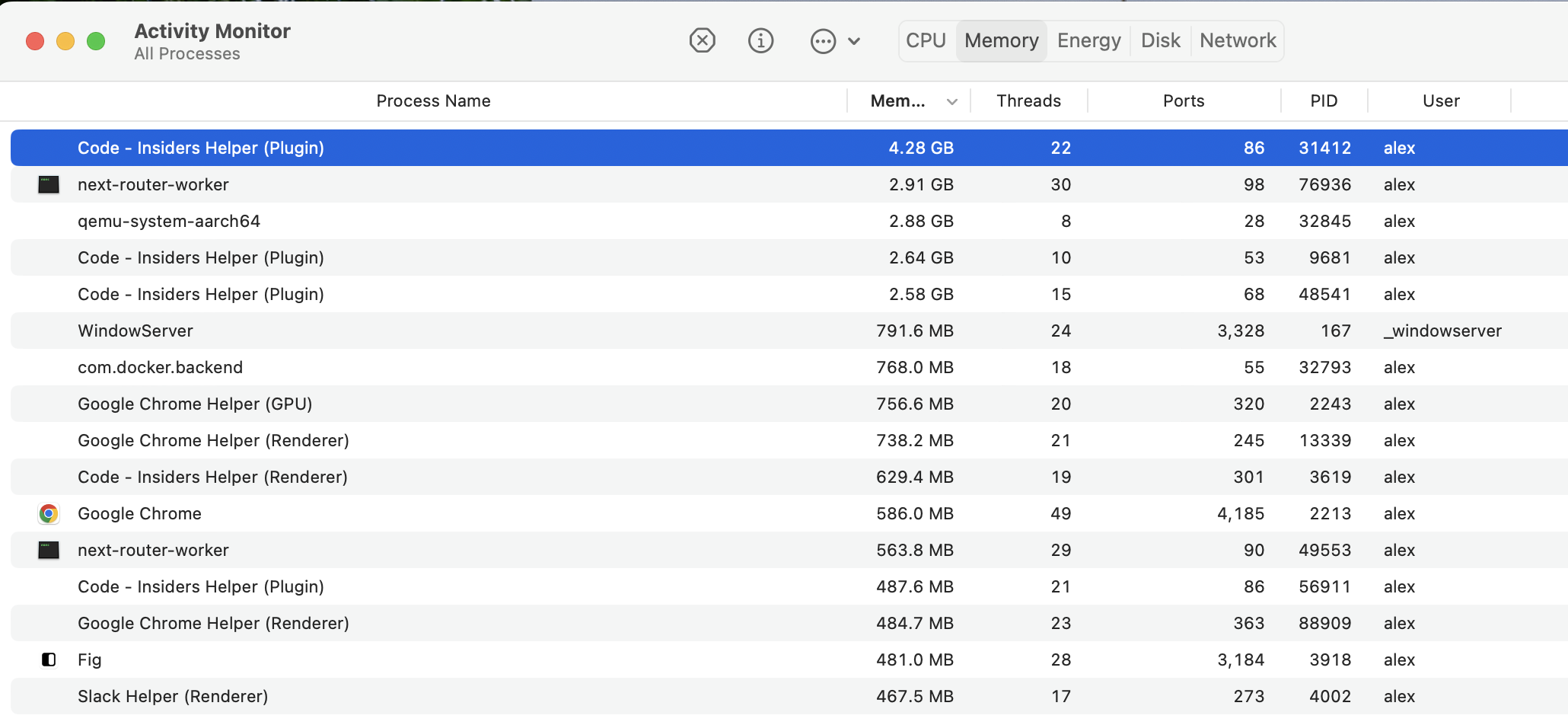Sort processes by the User column
This screenshot has height=725, width=1568.
1441,101
